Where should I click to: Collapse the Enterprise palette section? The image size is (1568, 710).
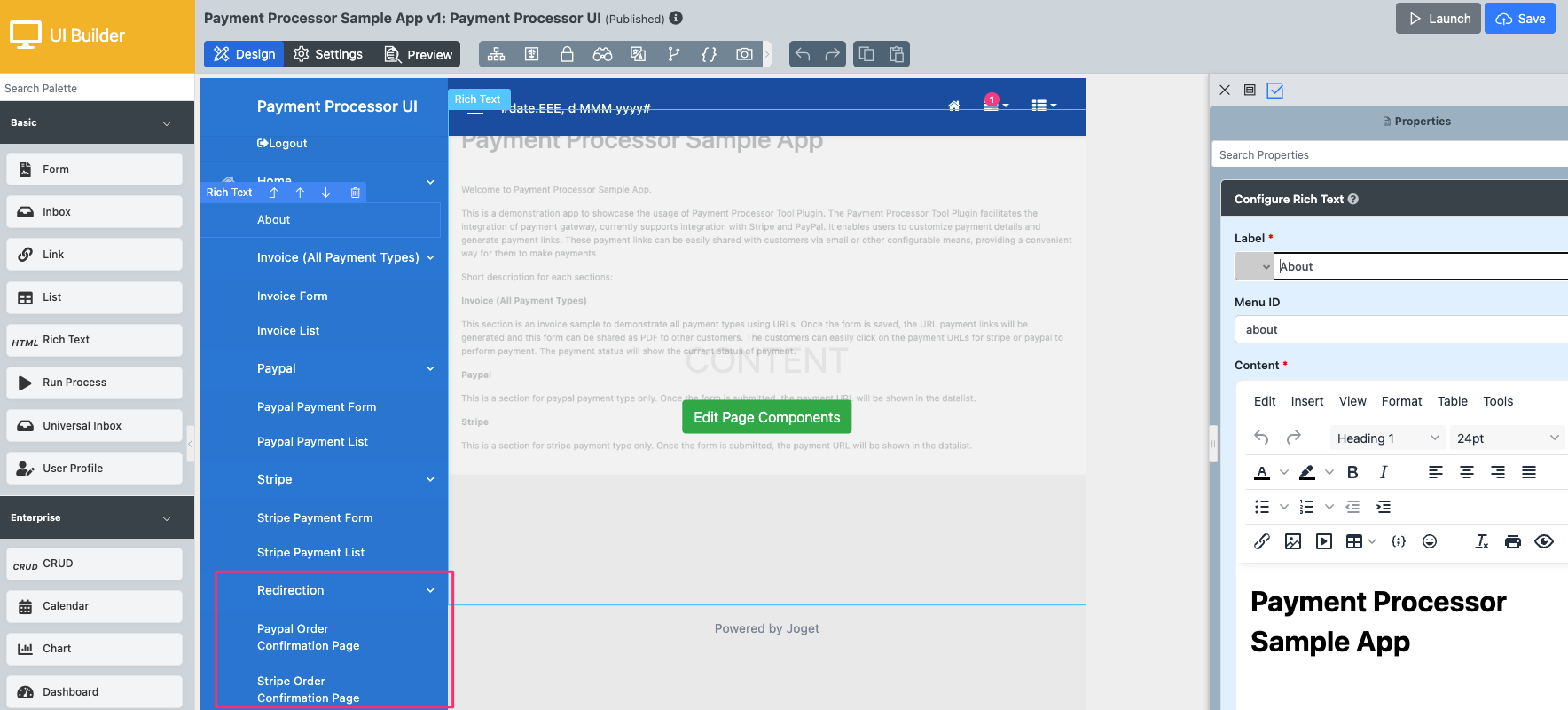click(167, 518)
